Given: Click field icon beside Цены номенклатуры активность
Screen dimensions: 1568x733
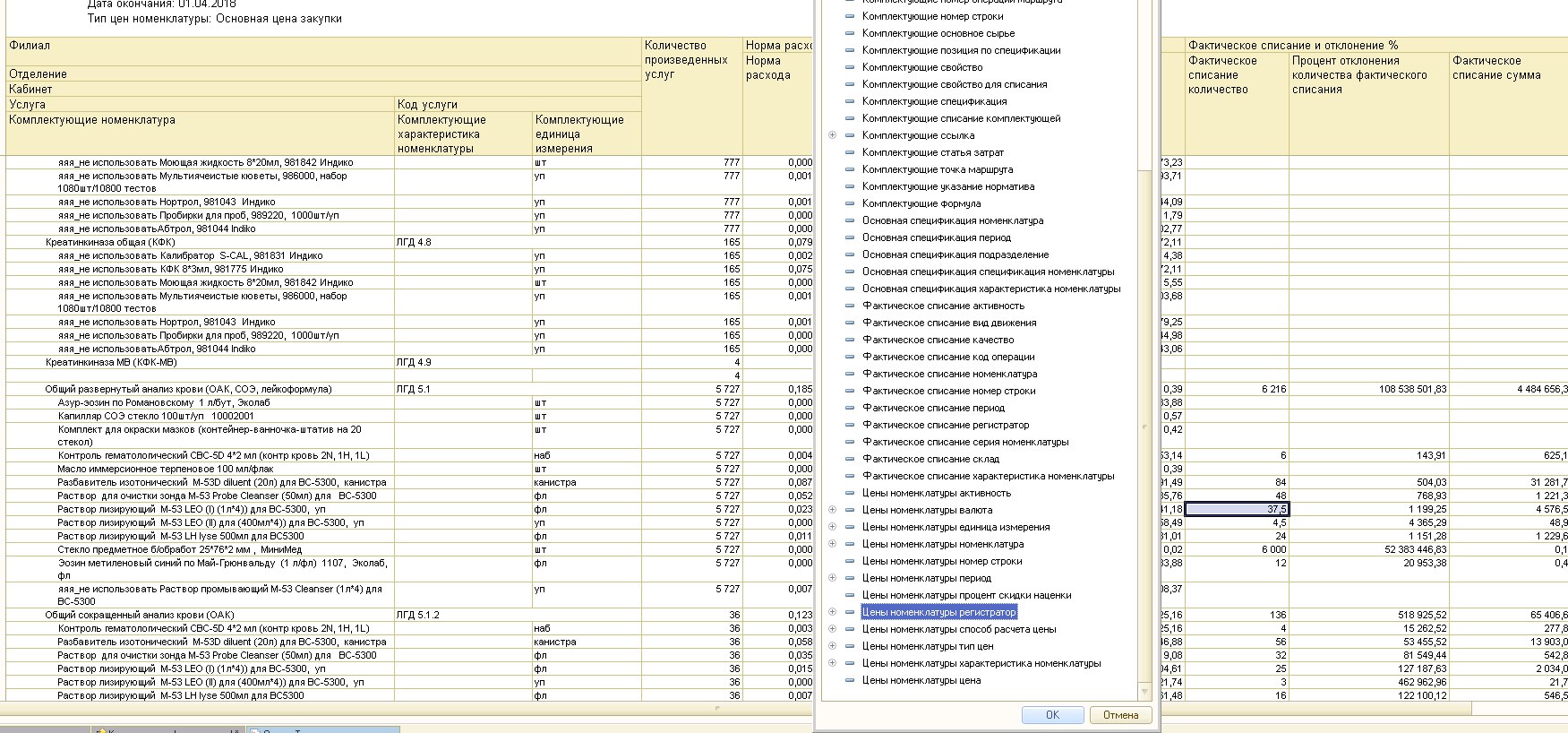Looking at the screenshot, I should pos(850,493).
